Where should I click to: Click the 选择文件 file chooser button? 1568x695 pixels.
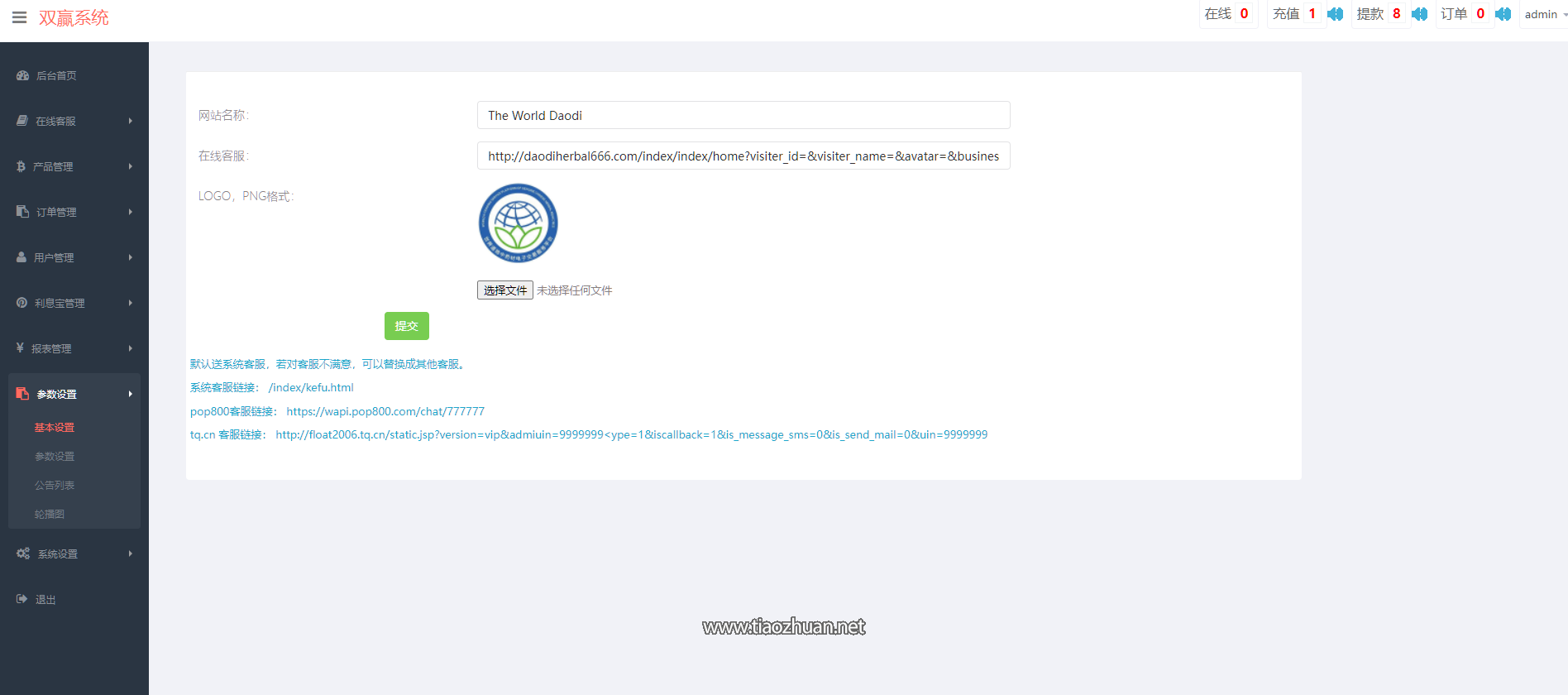(x=504, y=290)
